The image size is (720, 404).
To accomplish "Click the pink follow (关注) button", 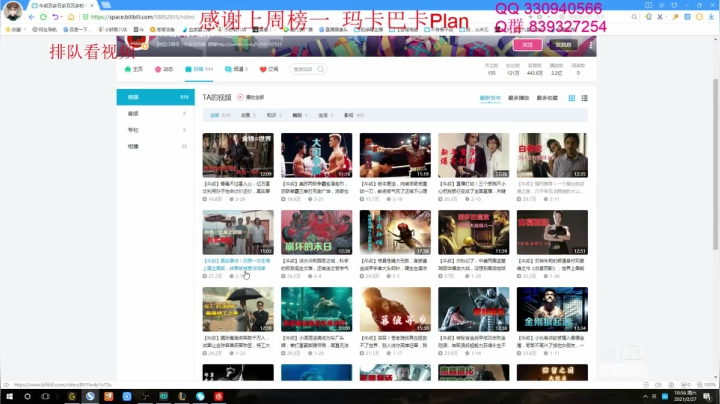I will tap(528, 45).
